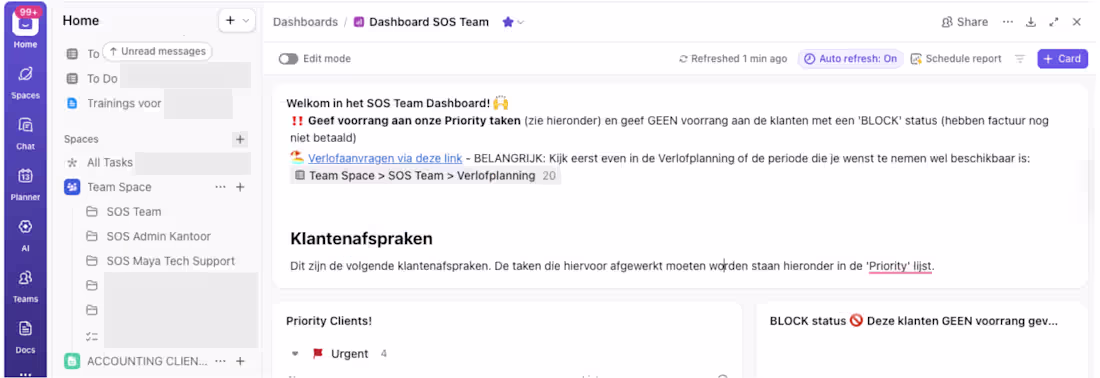This screenshot has width=1100, height=378.
Task: Click Dashboard SOS Team title
Action: (429, 22)
